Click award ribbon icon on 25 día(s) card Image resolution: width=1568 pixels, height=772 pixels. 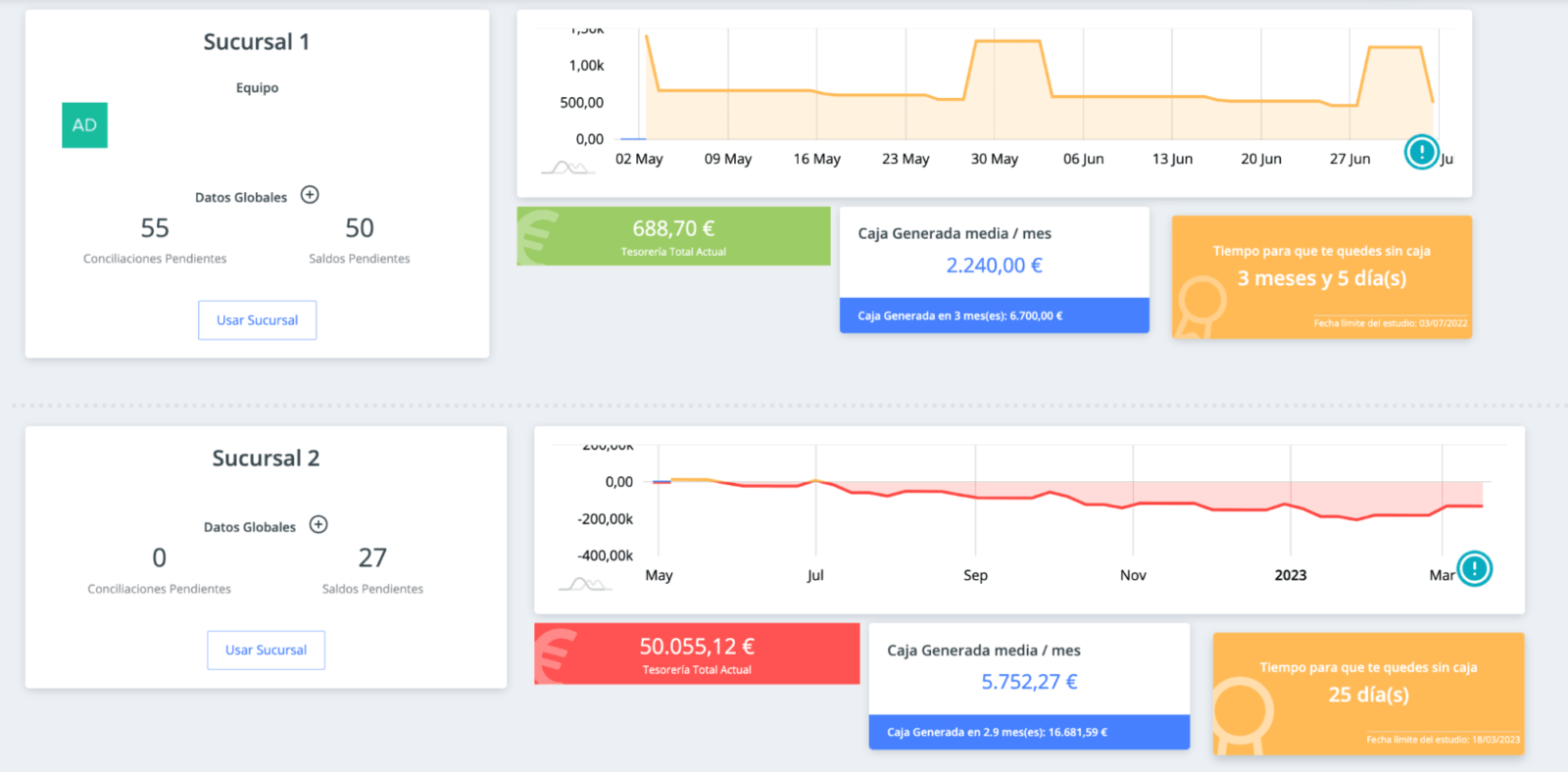[x=1242, y=717]
